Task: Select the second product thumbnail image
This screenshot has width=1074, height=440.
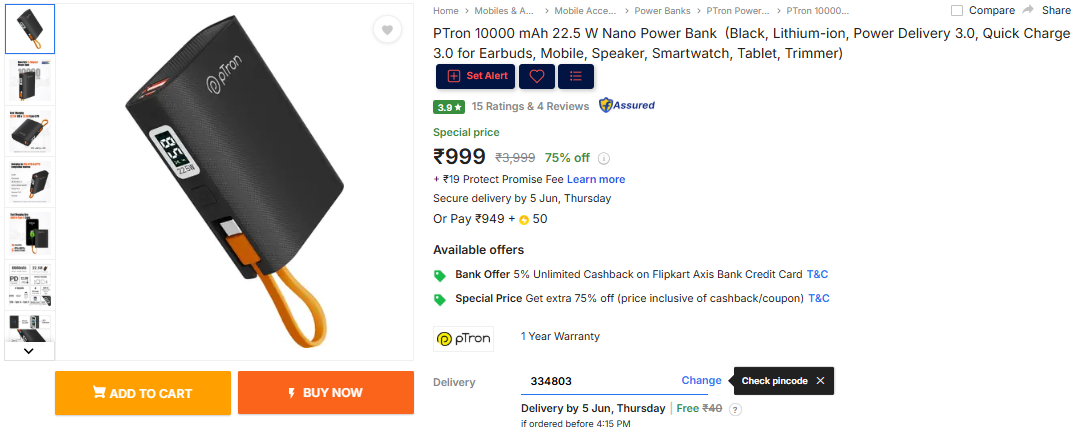Action: pyautogui.click(x=30, y=81)
